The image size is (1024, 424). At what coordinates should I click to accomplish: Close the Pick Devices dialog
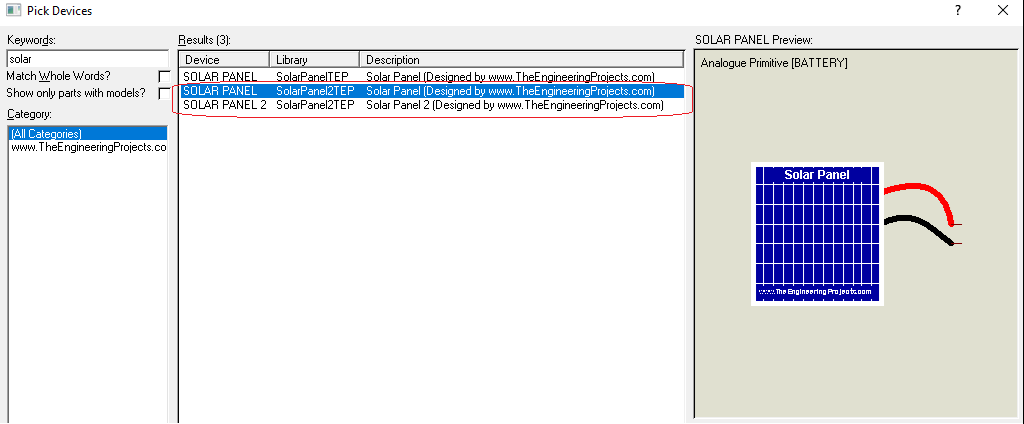pos(1002,11)
